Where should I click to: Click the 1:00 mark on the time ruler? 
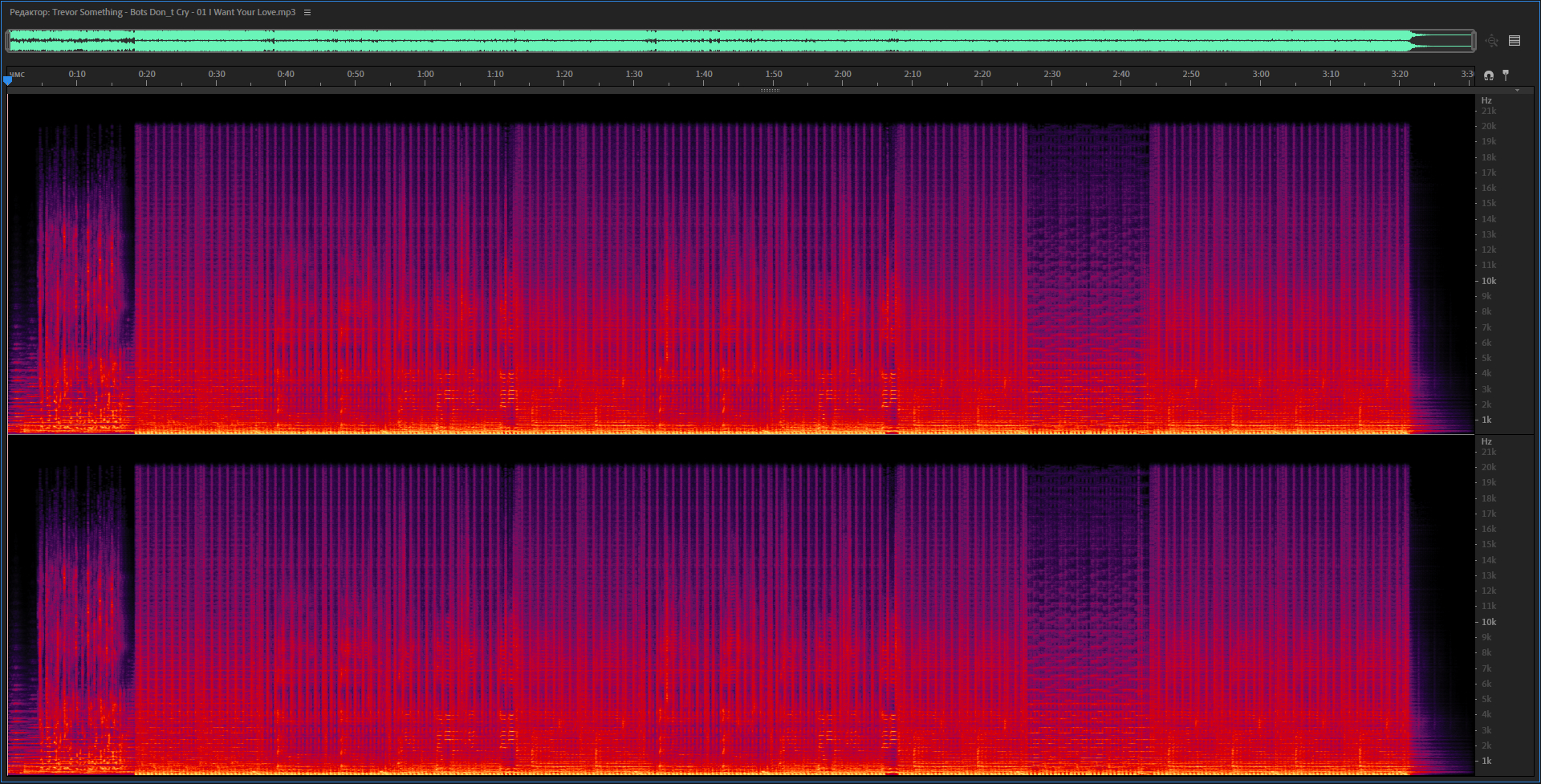[x=425, y=74]
